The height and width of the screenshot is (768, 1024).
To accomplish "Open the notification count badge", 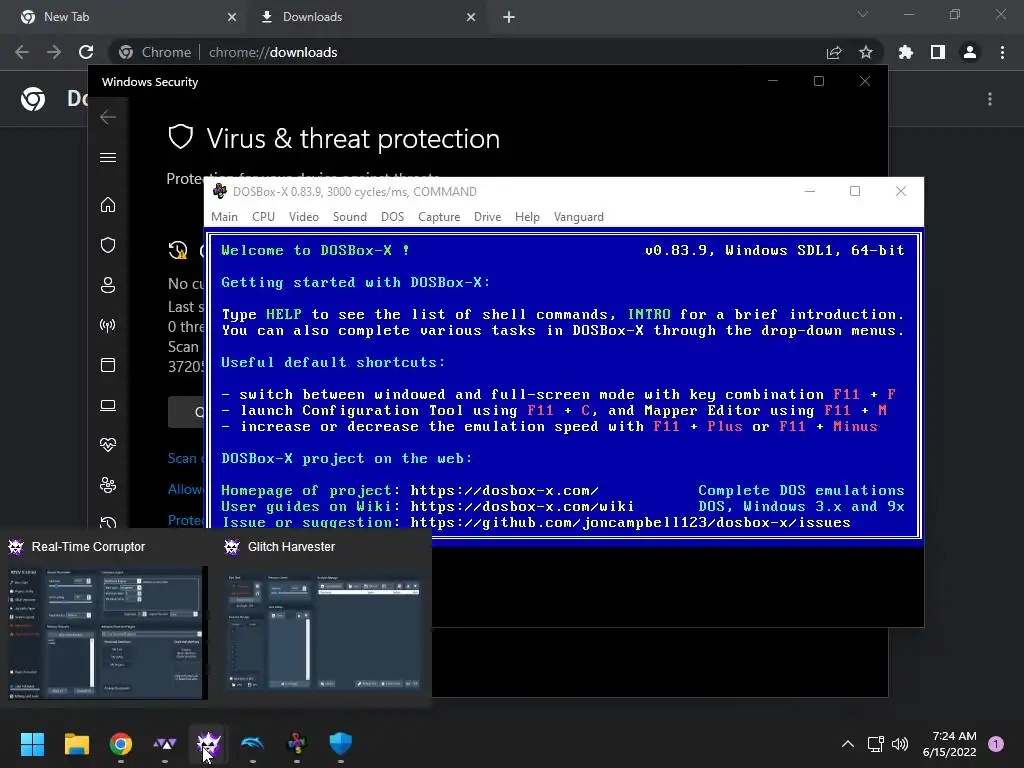I will (x=996, y=744).
